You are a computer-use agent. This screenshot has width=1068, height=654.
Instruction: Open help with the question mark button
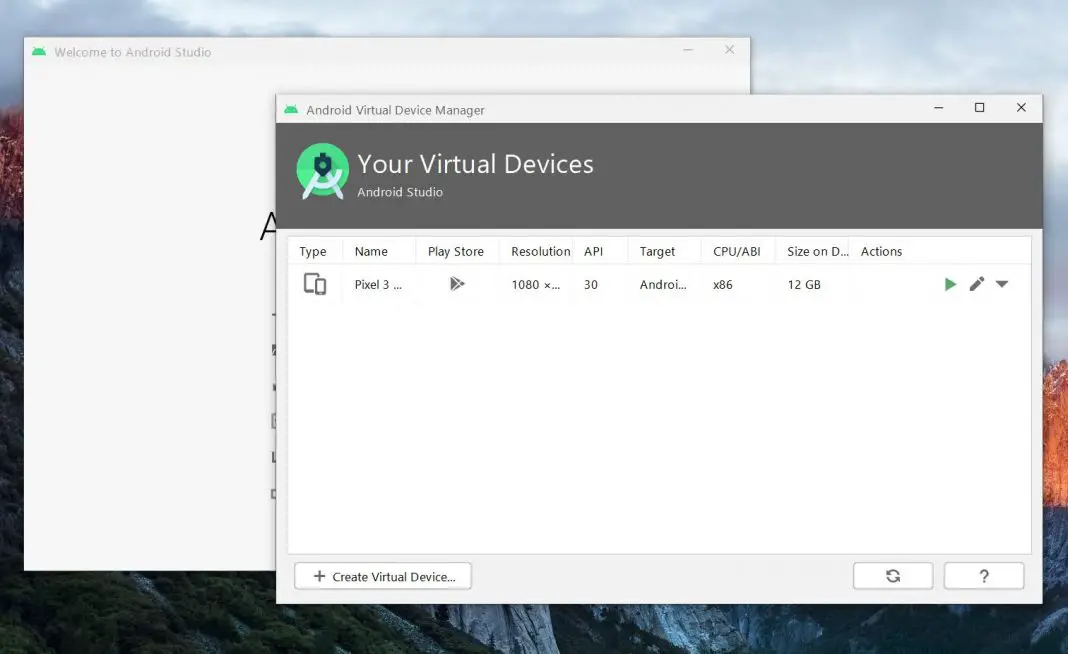coord(983,575)
